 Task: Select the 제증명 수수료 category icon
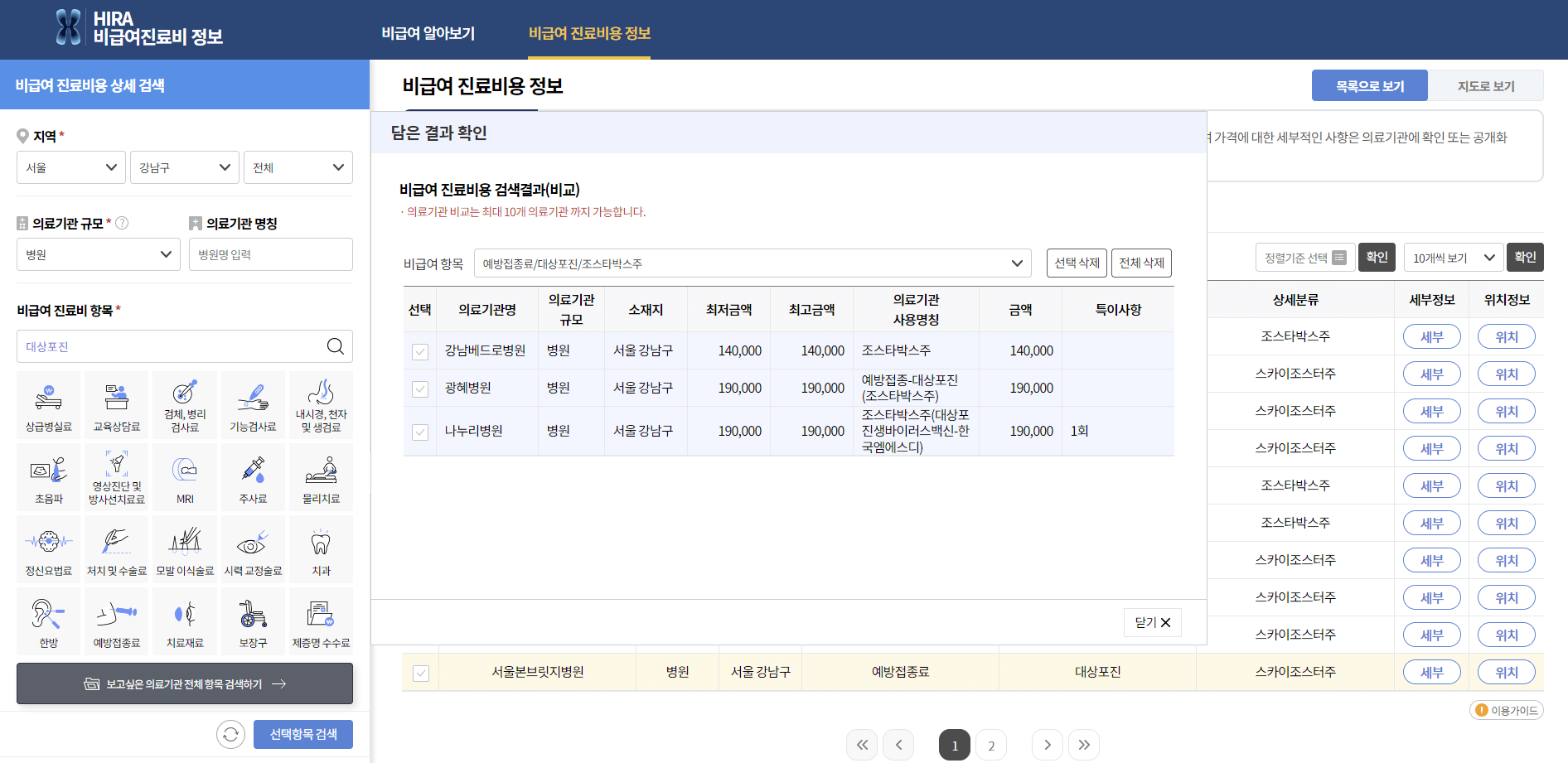pos(321,621)
